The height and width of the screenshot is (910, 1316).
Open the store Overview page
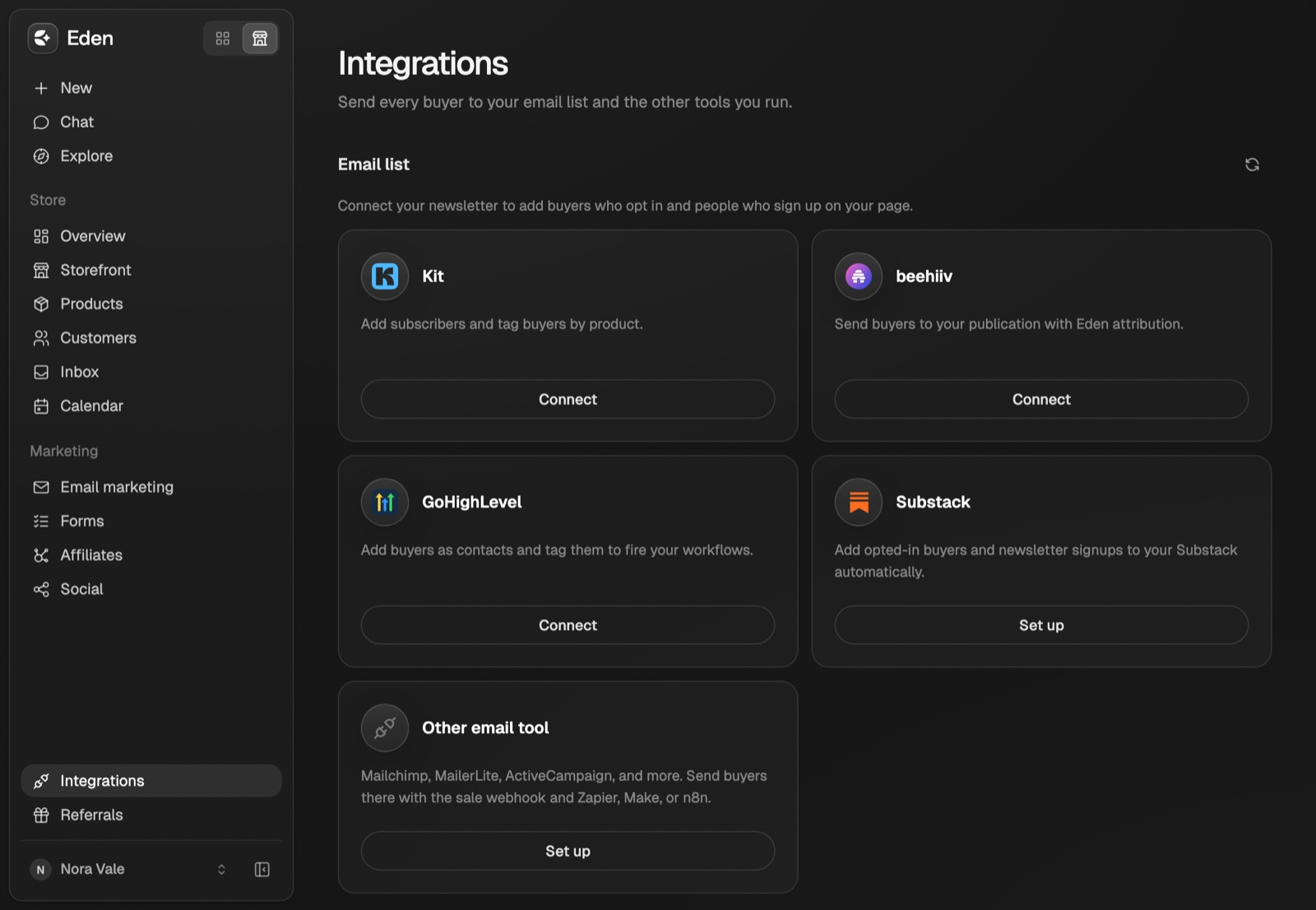coord(151,236)
